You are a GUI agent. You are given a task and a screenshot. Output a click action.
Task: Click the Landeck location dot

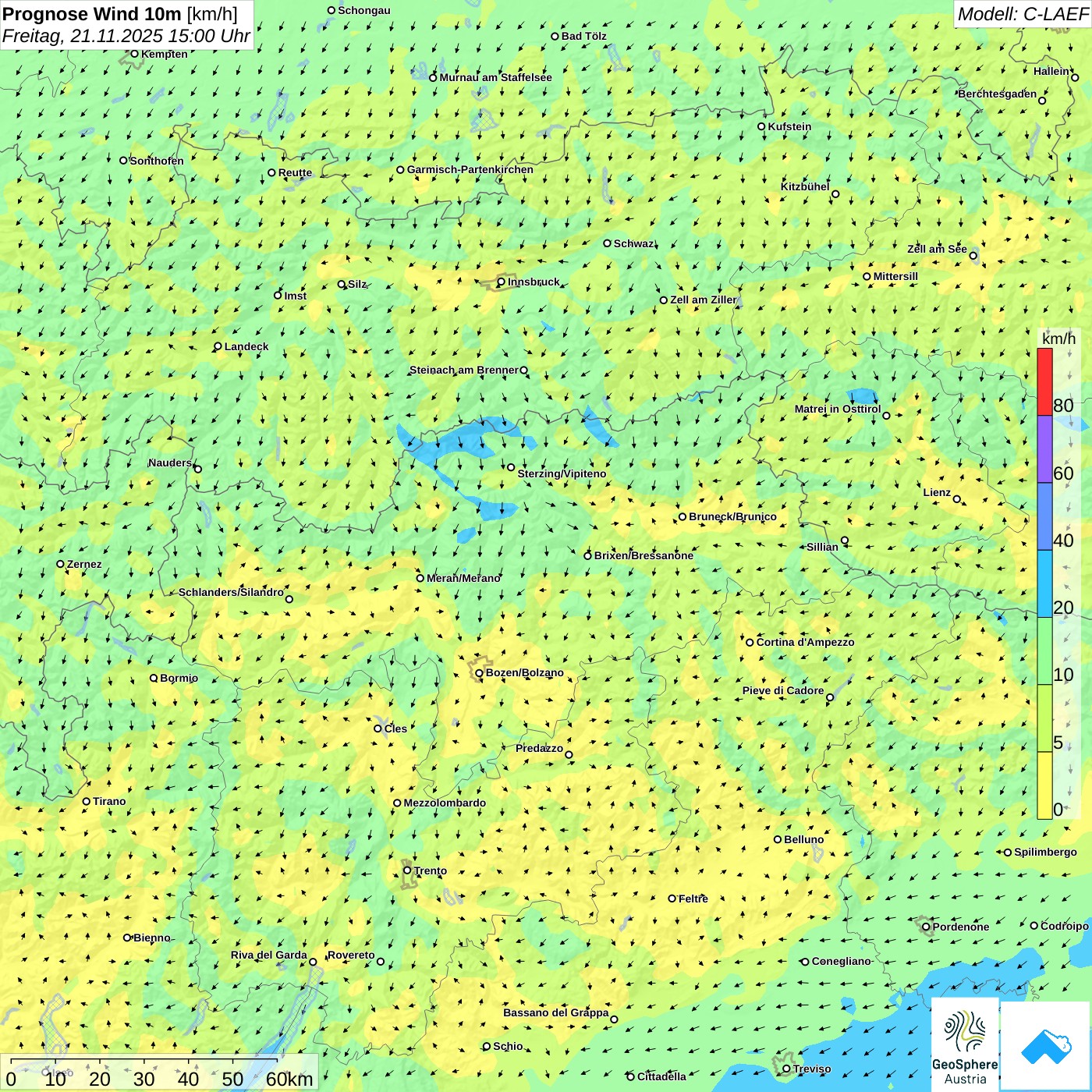(218, 346)
